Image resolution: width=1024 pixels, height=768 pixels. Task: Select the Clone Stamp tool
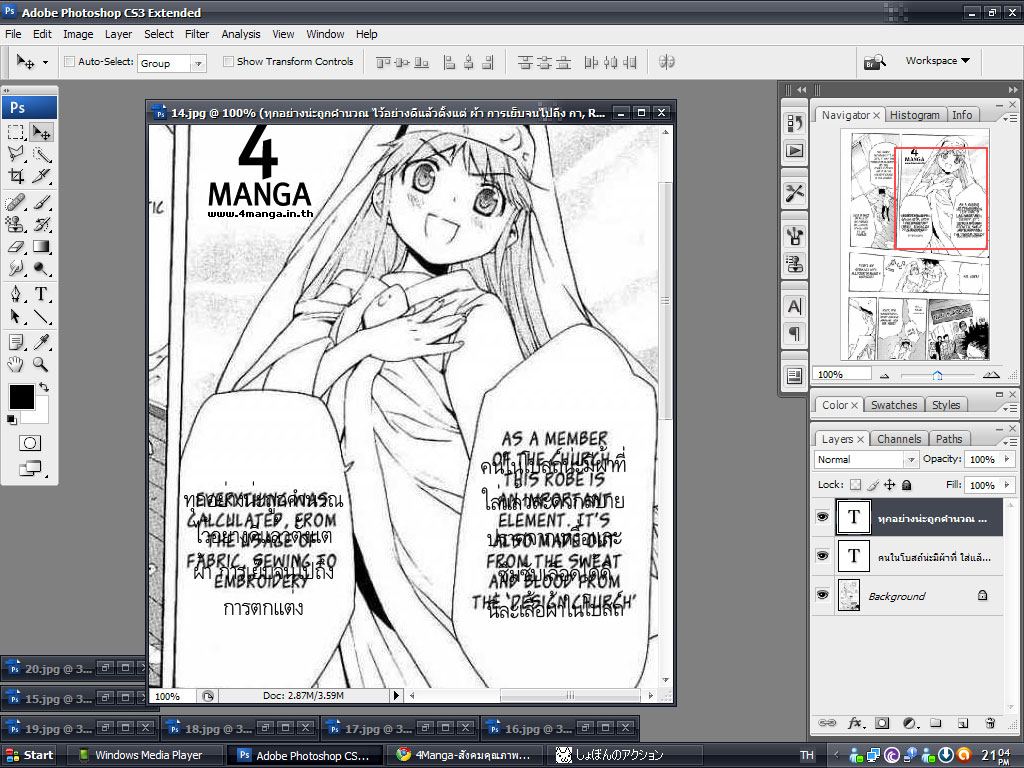pos(16,225)
